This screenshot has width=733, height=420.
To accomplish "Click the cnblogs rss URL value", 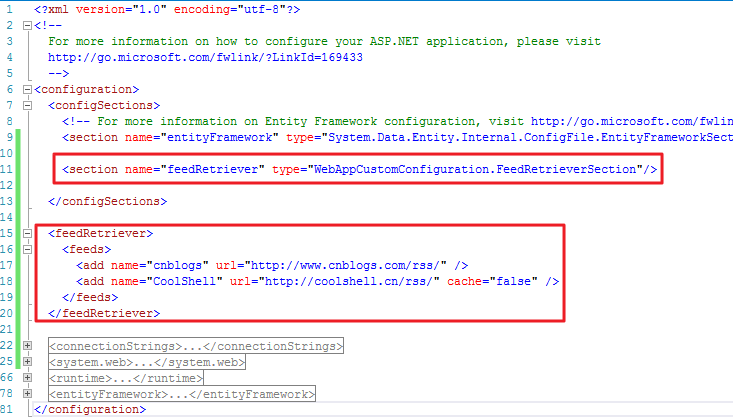I will pyautogui.click(x=345, y=266).
